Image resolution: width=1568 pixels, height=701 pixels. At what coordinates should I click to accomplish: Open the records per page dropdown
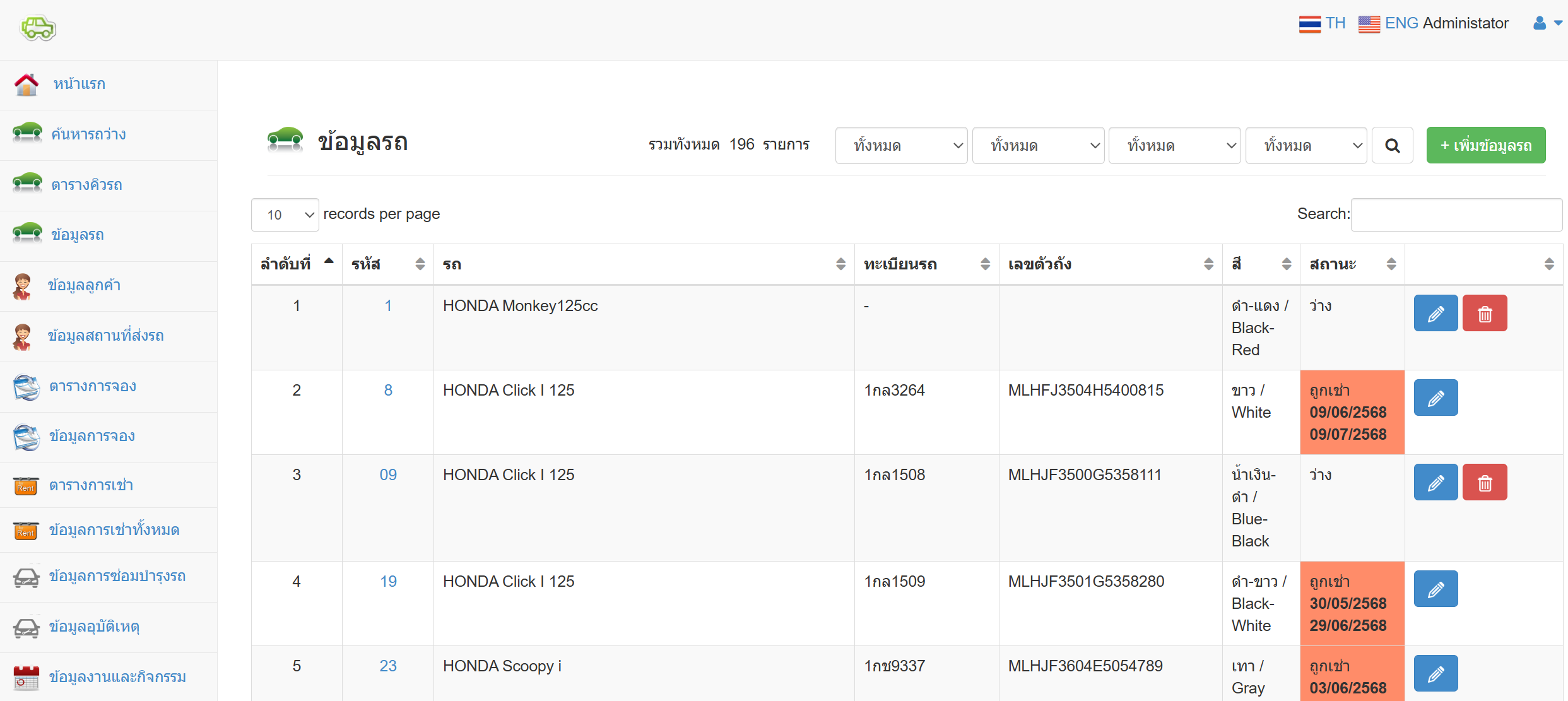coord(285,215)
